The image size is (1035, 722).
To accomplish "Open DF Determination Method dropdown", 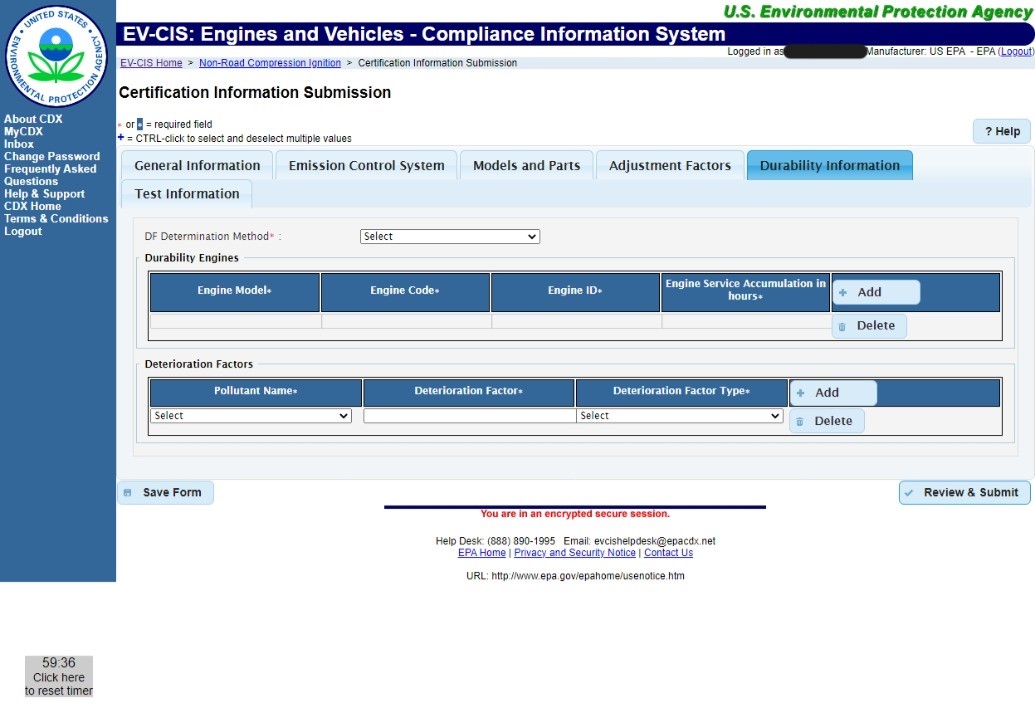I will tap(450, 236).
